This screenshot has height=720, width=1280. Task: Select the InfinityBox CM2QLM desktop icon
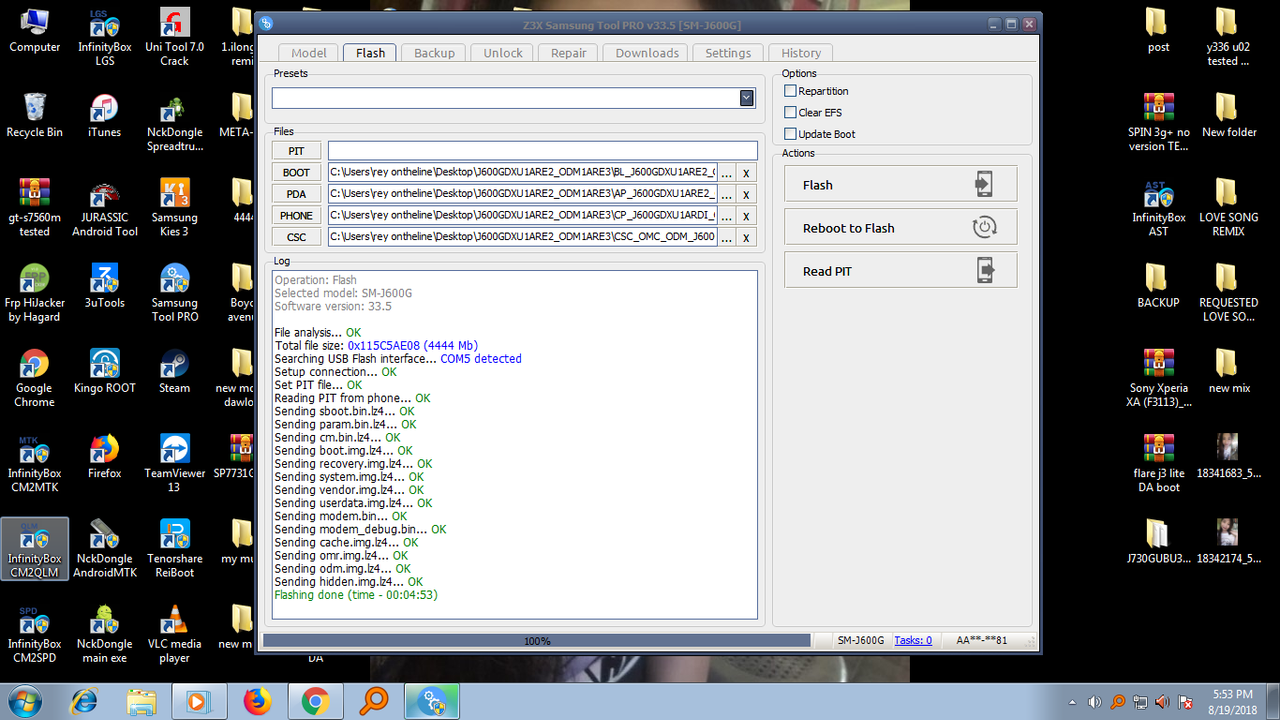[x=35, y=550]
